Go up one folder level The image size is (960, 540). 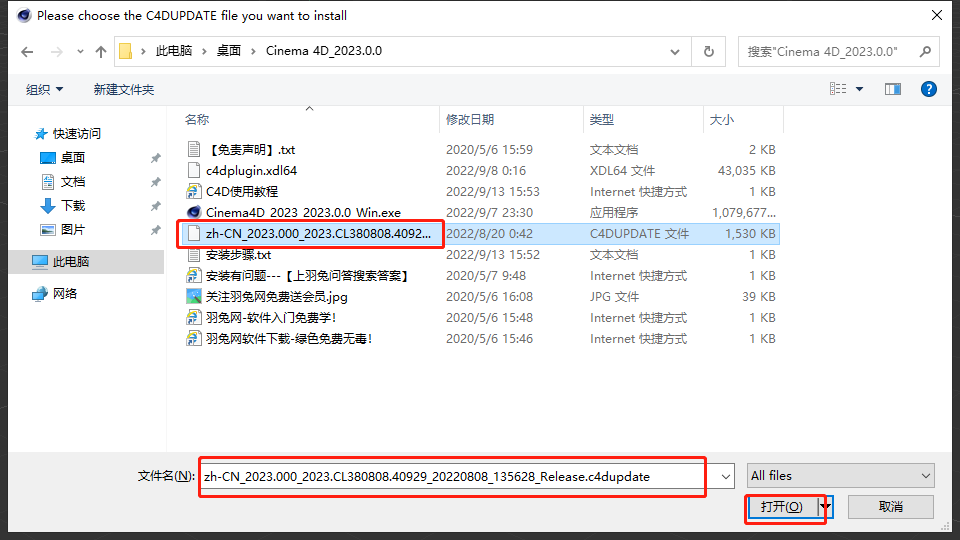[101, 52]
